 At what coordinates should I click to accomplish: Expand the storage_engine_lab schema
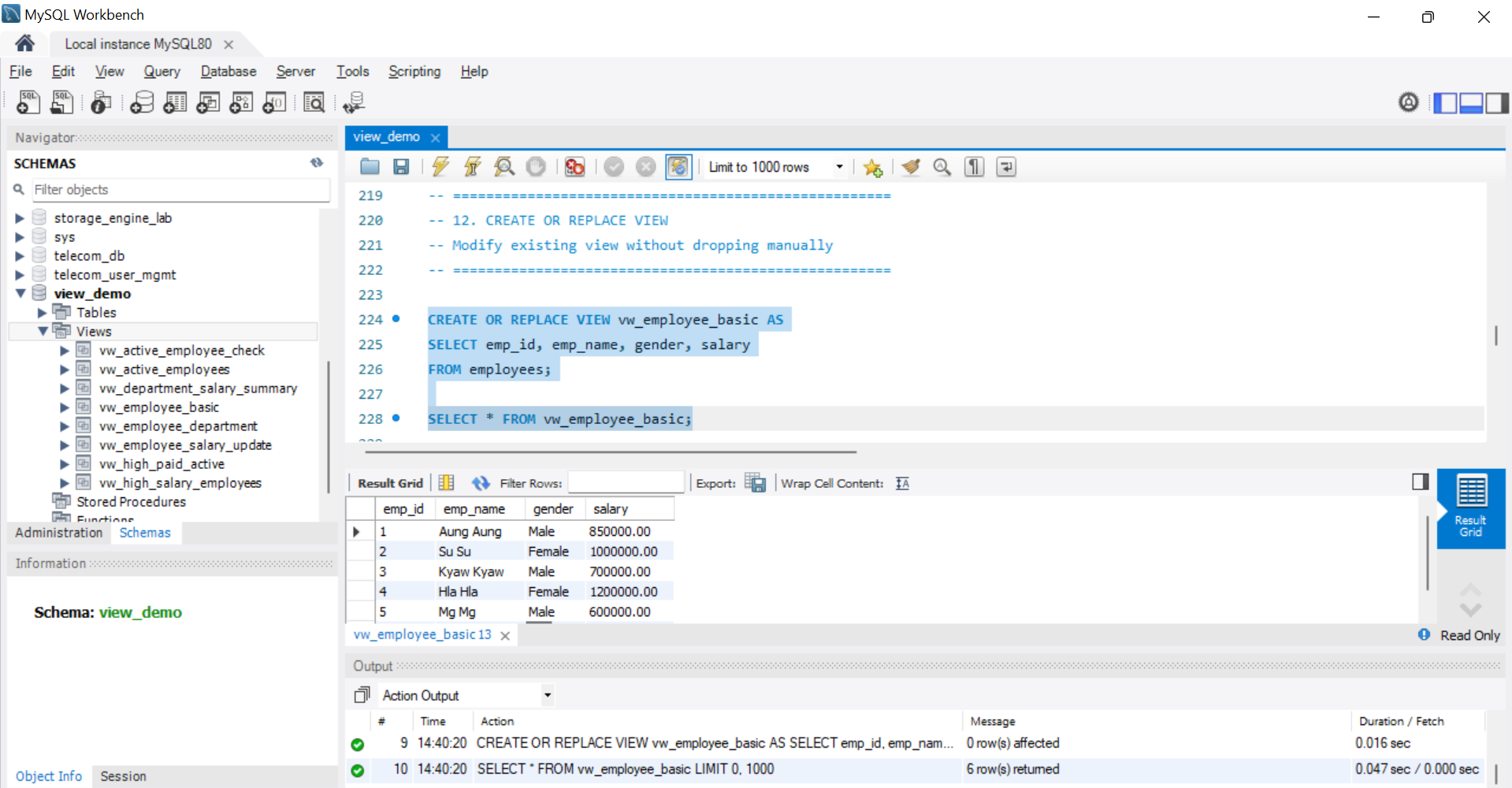tap(20, 218)
